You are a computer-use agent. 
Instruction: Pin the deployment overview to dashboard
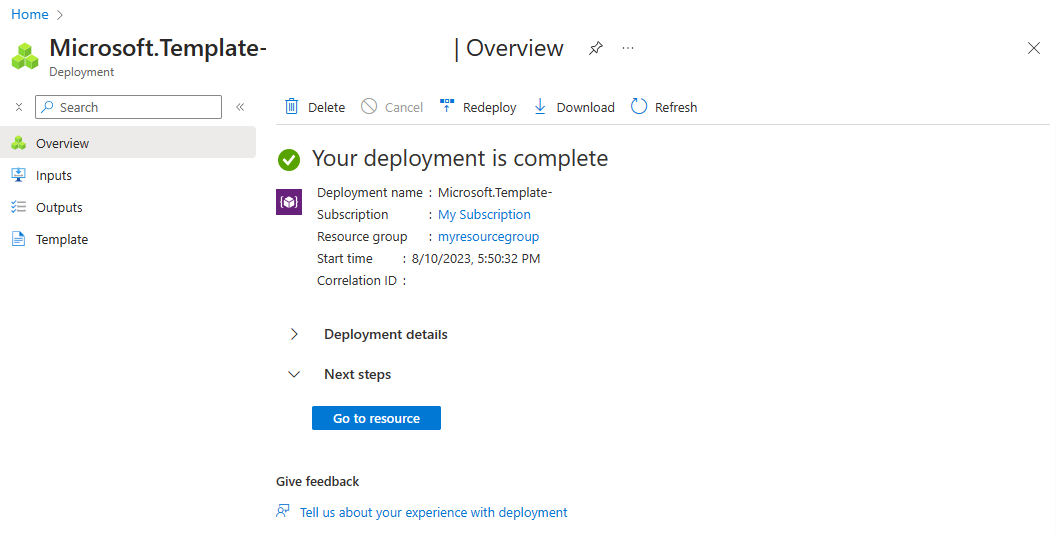595,48
